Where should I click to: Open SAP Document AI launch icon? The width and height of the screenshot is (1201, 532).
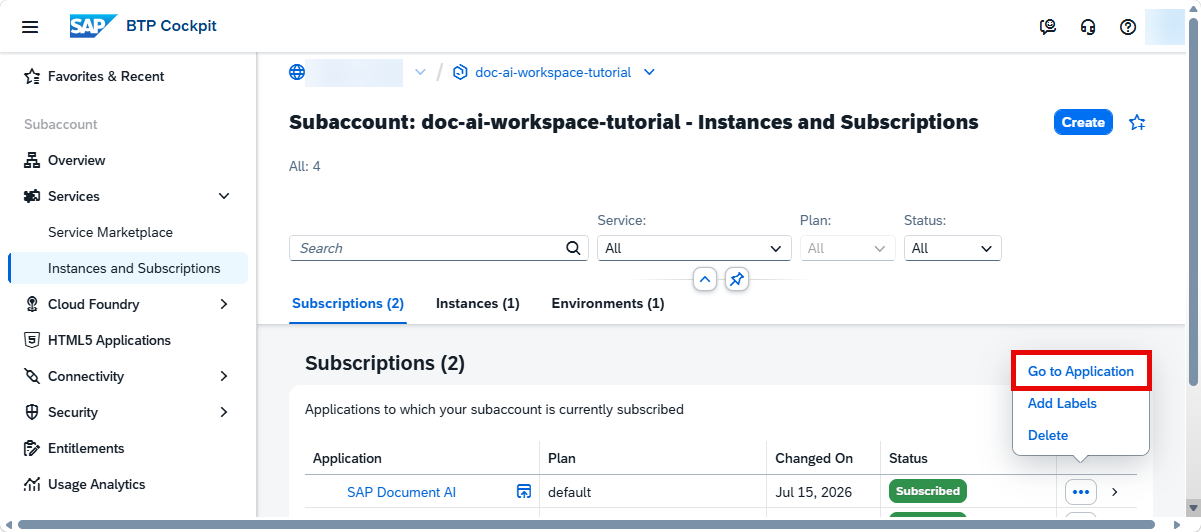pyautogui.click(x=523, y=491)
